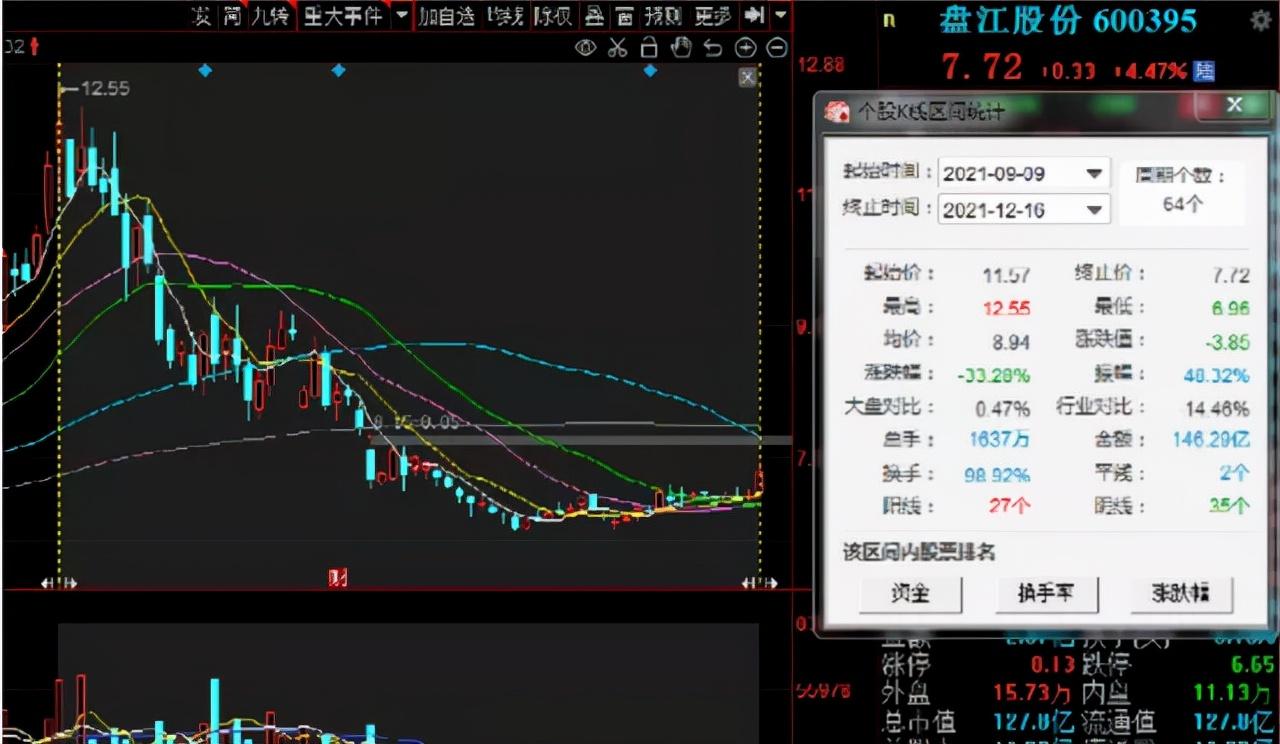Open the end date 2021-12-16 dropdown
This screenshot has width=1280, height=744.
click(x=1096, y=209)
